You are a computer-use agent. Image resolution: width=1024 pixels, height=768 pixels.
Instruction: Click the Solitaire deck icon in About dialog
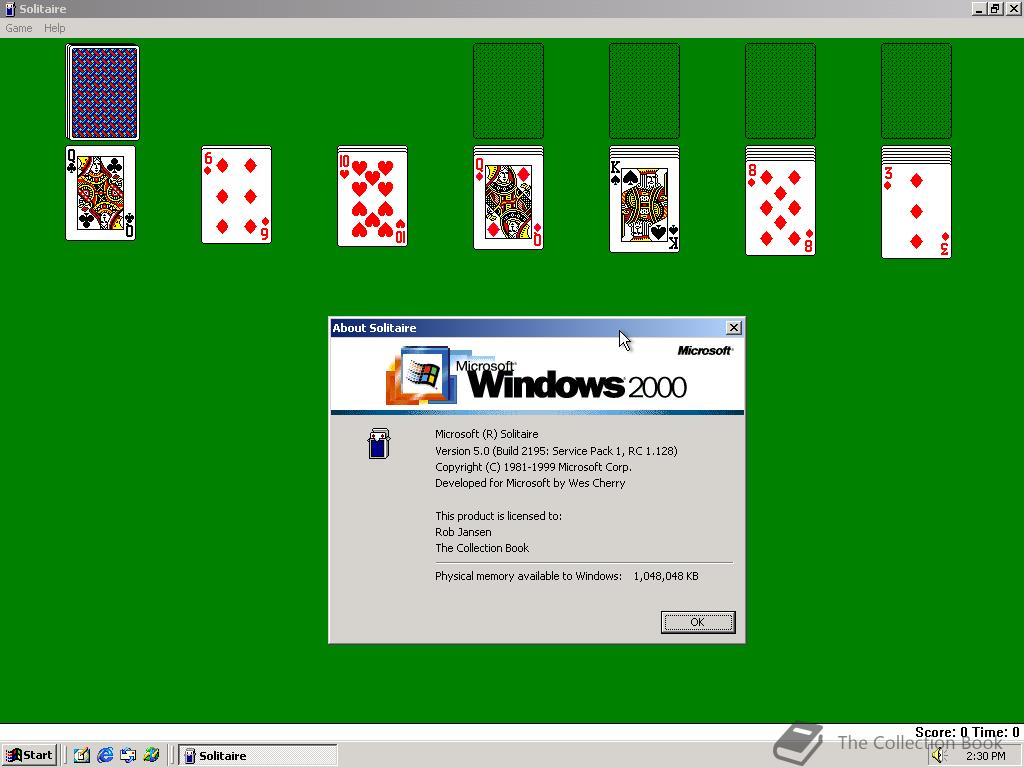click(x=379, y=443)
